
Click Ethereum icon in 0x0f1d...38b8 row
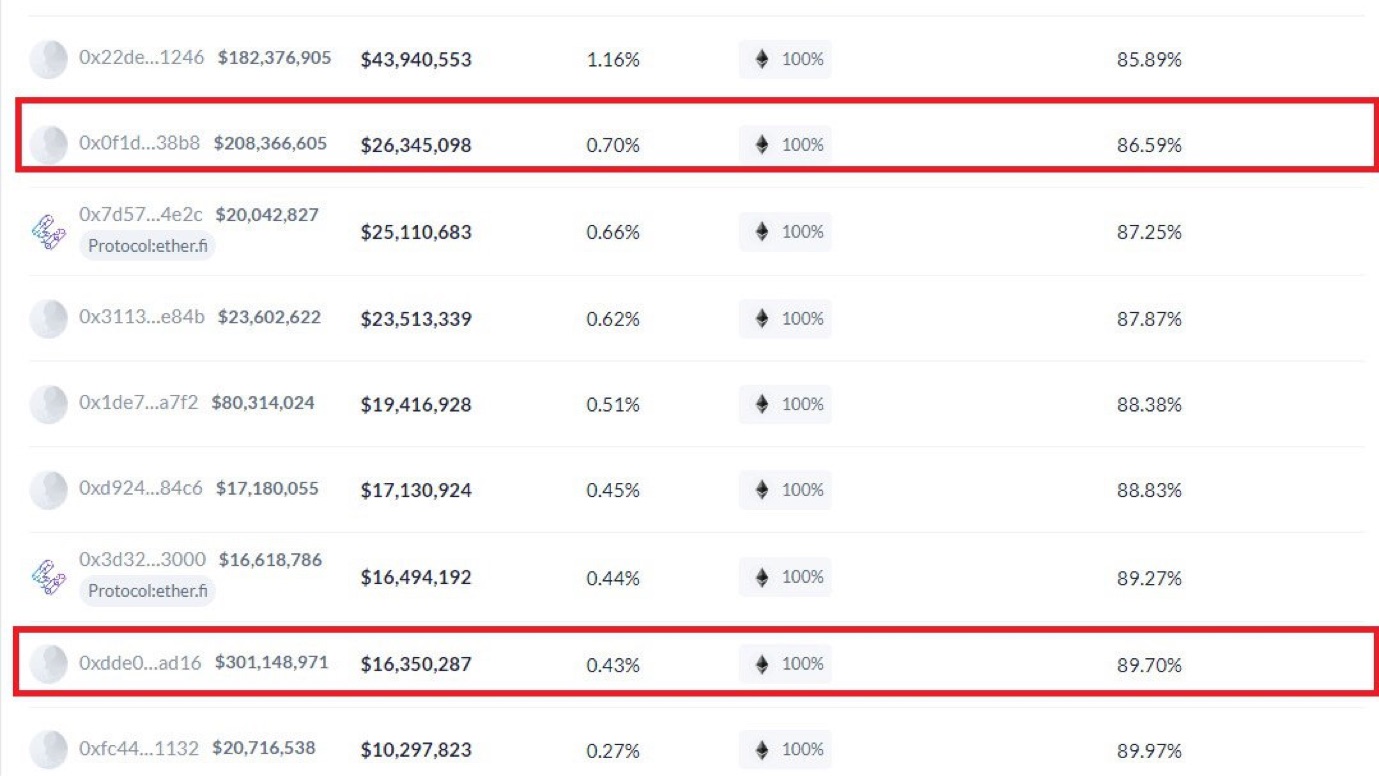tap(762, 145)
